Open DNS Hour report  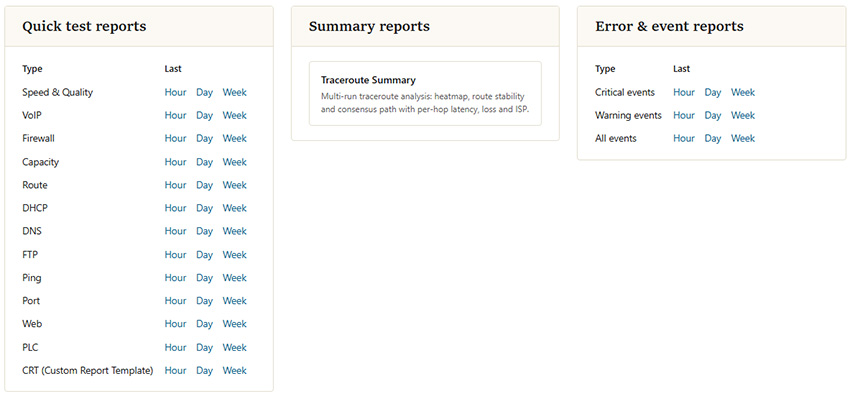tap(175, 231)
